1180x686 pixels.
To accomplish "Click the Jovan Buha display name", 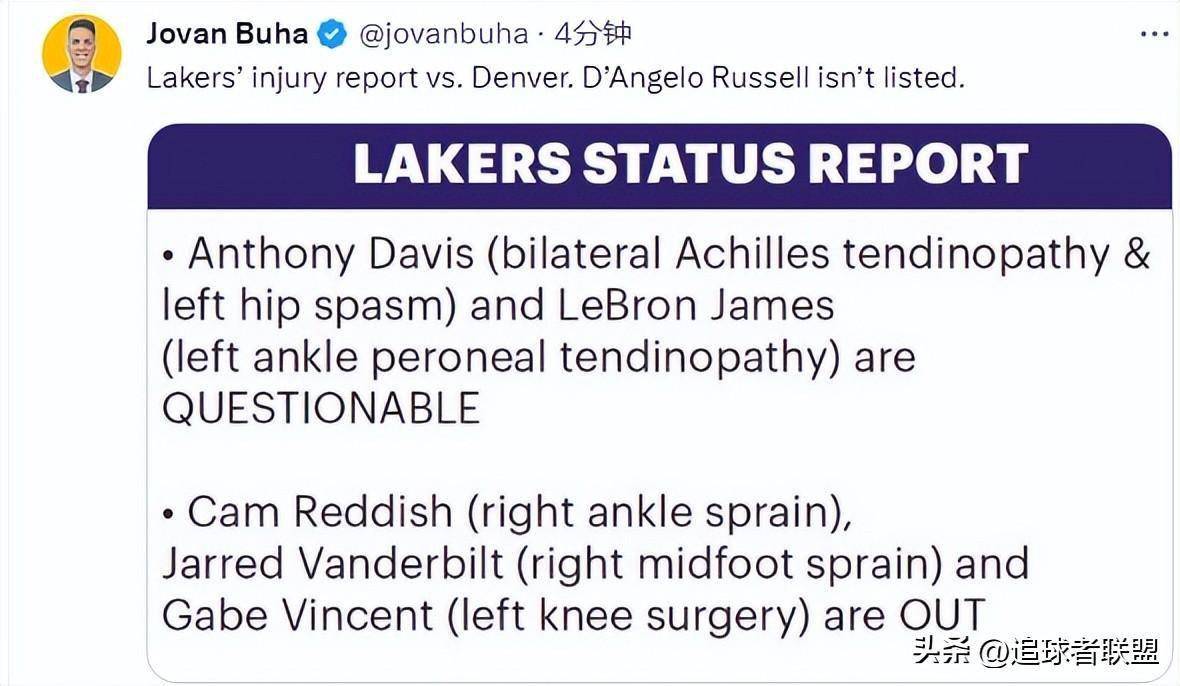I will pos(227,34).
